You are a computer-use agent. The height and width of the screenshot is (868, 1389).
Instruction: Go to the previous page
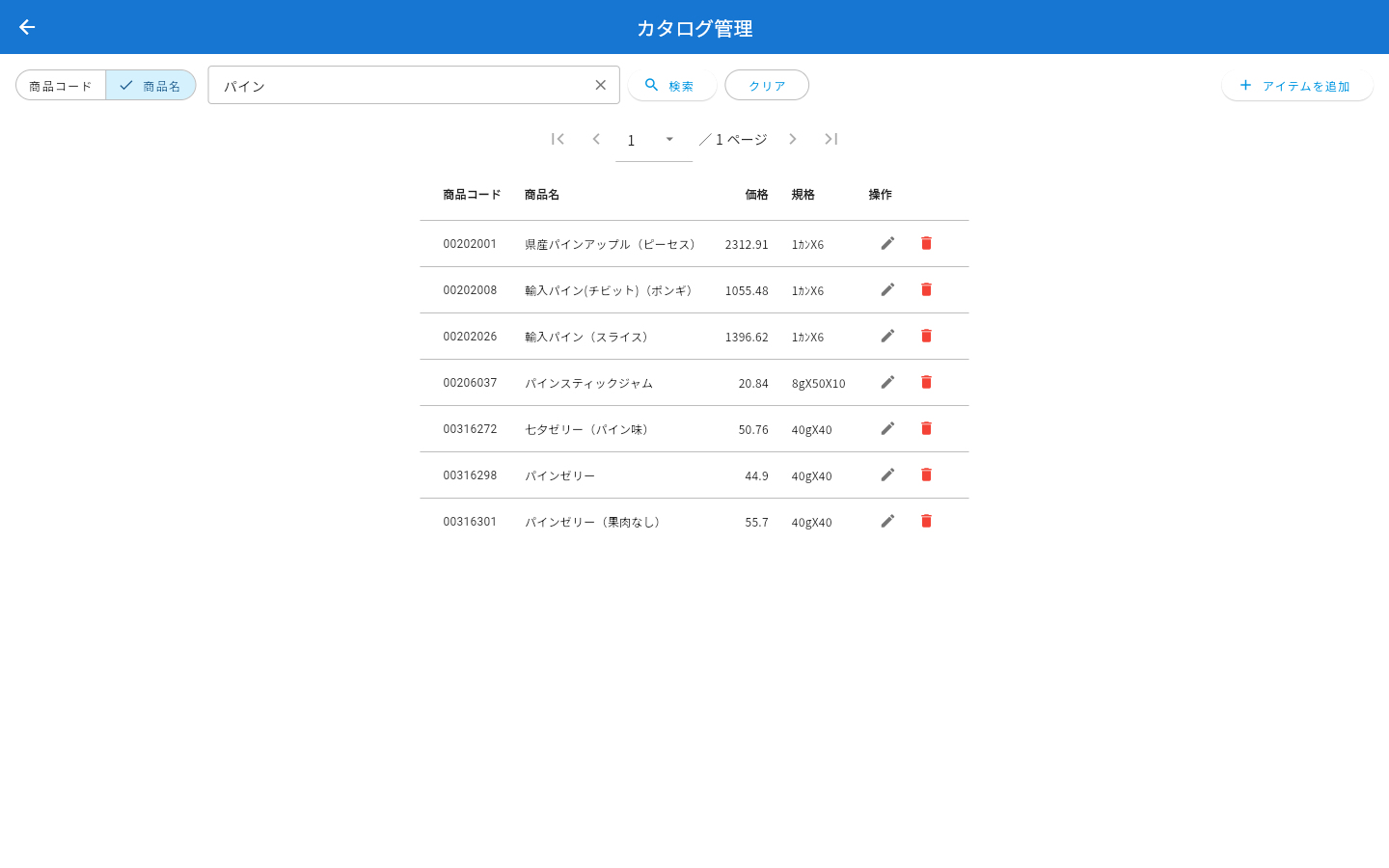click(596, 139)
